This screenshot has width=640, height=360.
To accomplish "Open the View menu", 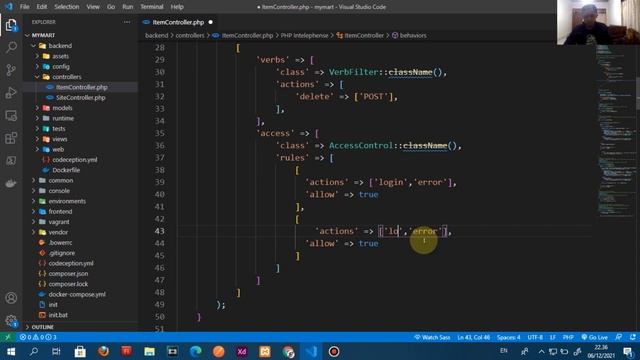I will coord(93,7).
